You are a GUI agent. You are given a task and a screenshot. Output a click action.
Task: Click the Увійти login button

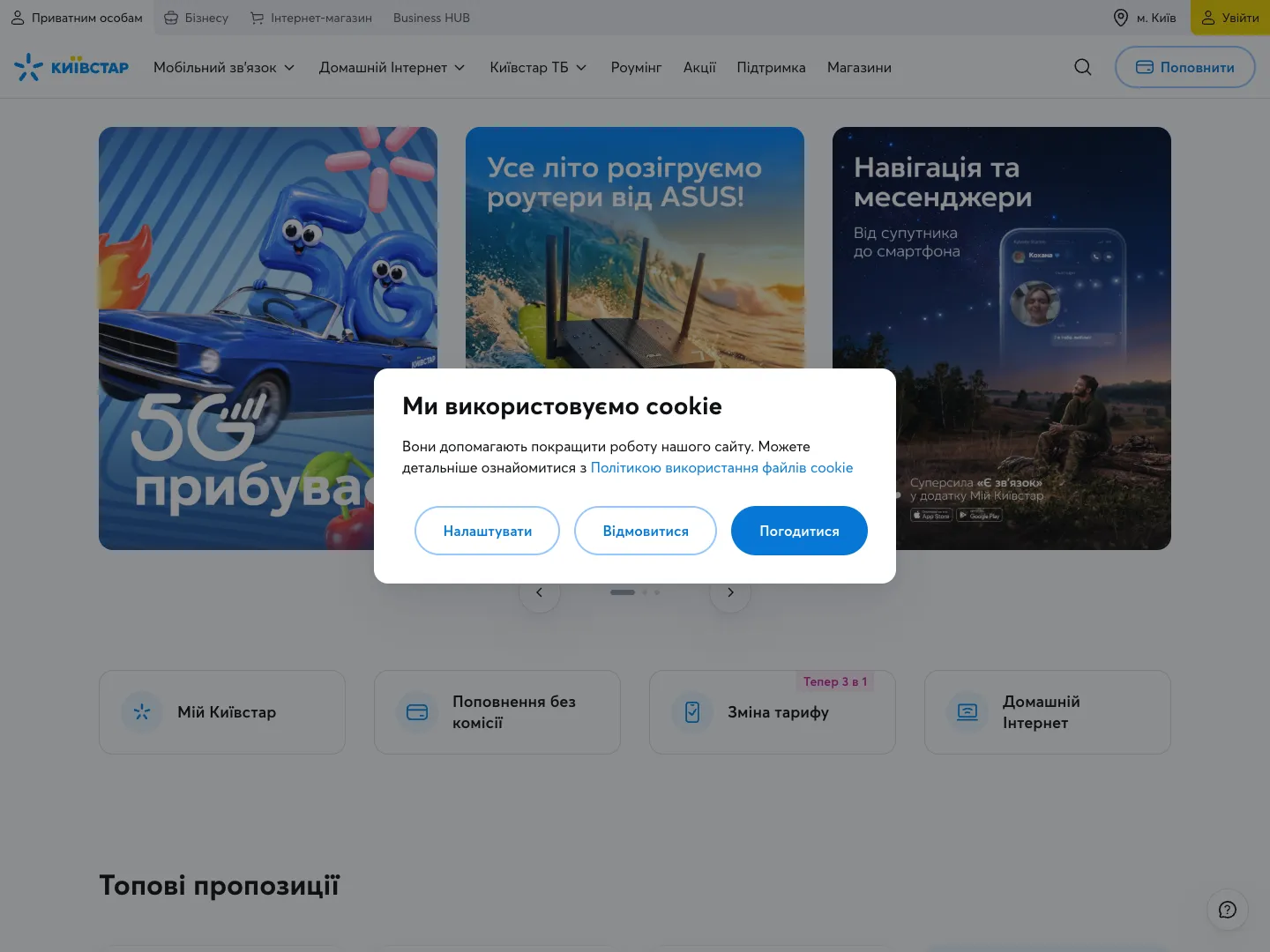tap(1230, 18)
